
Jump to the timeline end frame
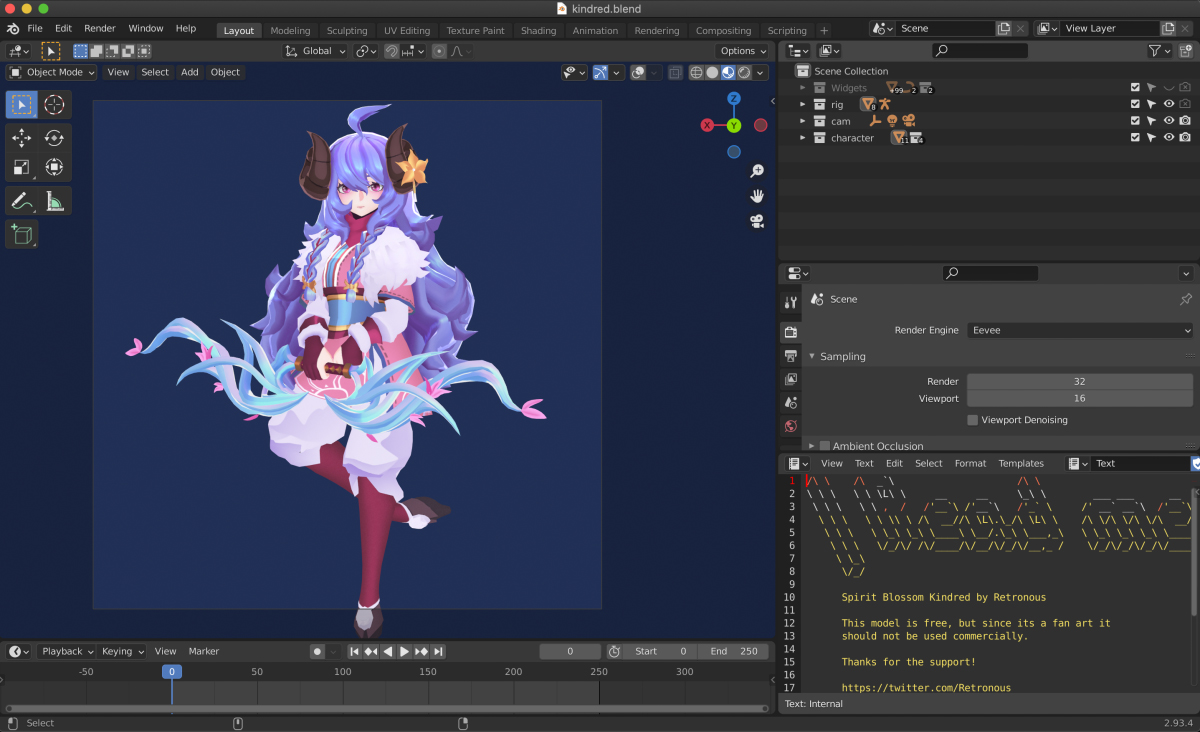click(438, 651)
